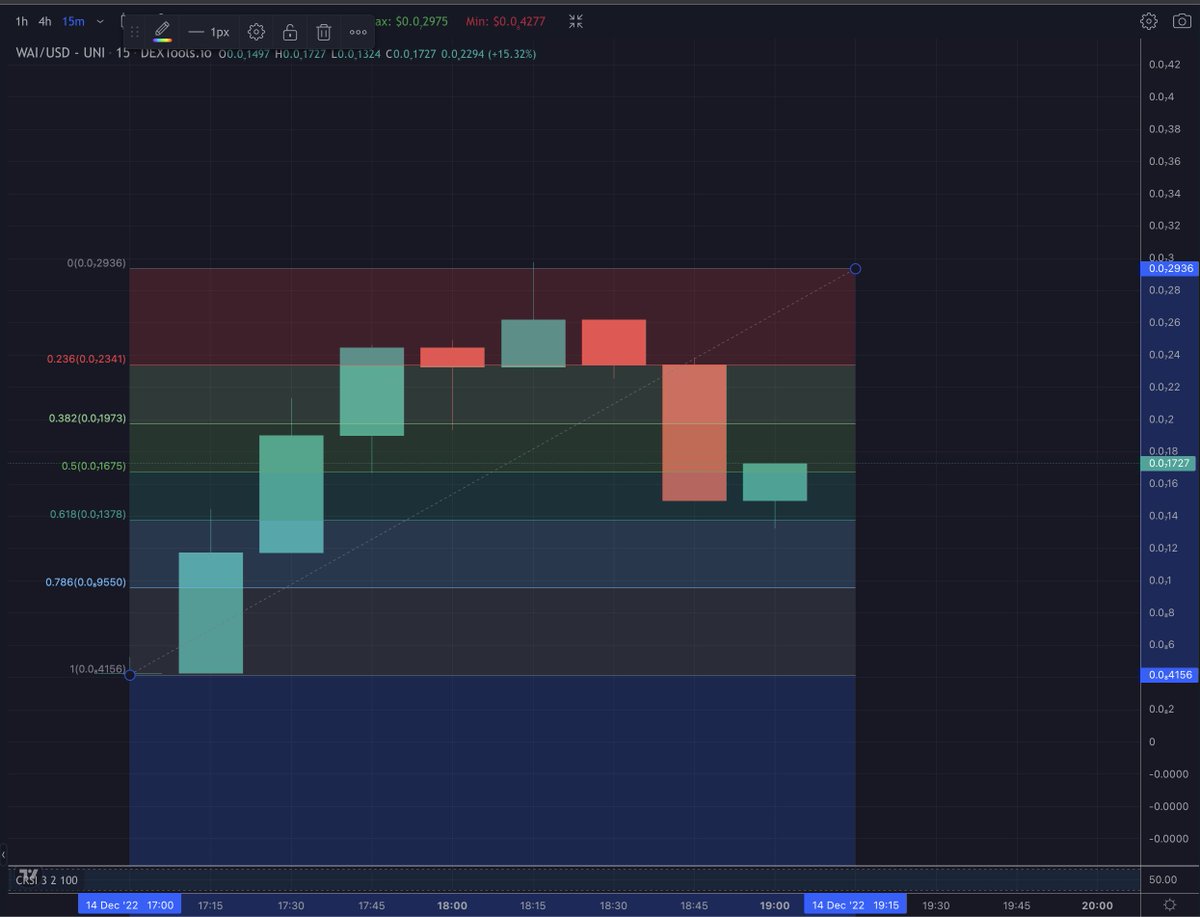Click the red candle at 18:30
This screenshot has height=917, width=1200.
point(614,342)
